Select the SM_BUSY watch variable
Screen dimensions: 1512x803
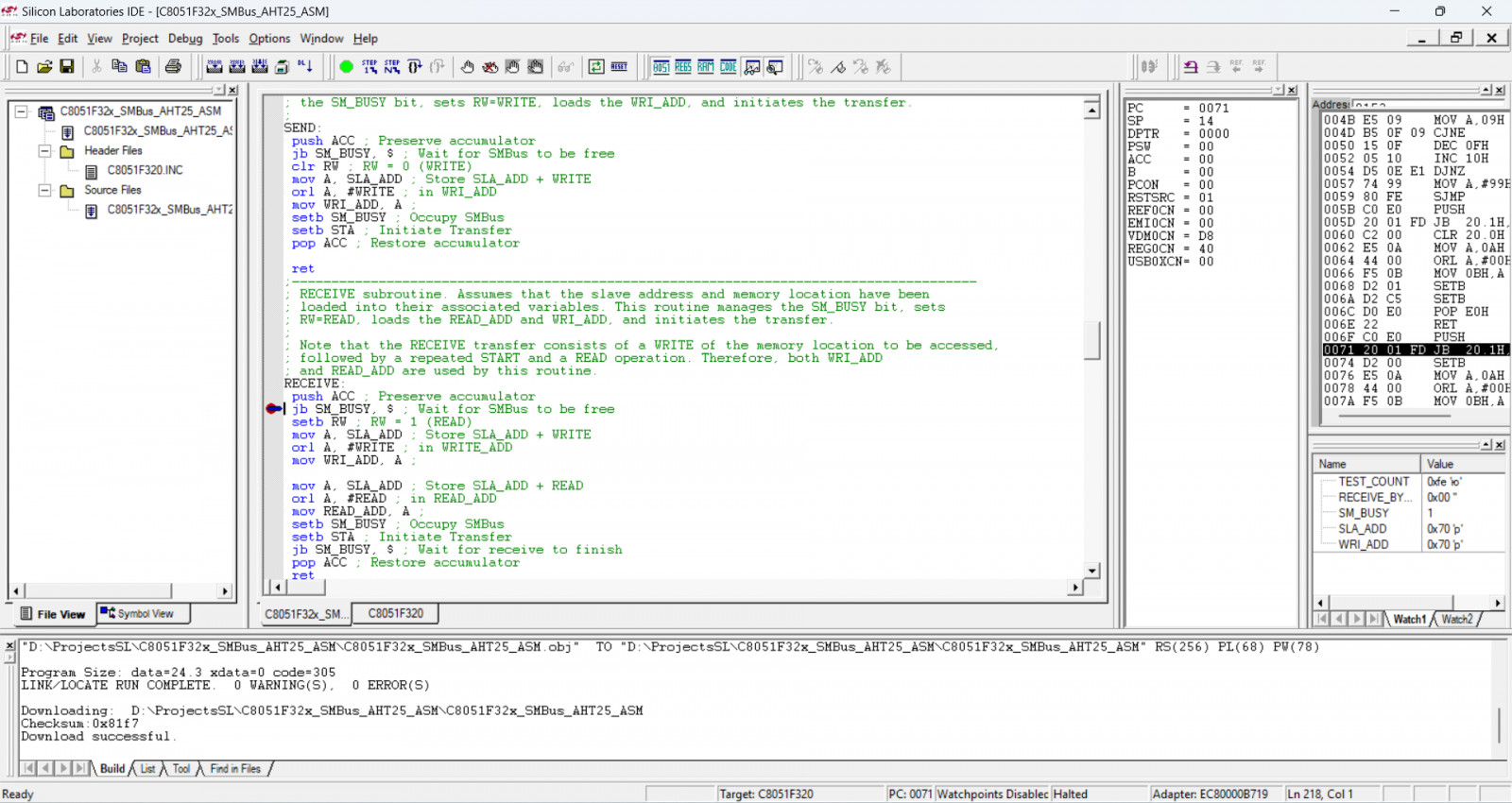[1364, 513]
